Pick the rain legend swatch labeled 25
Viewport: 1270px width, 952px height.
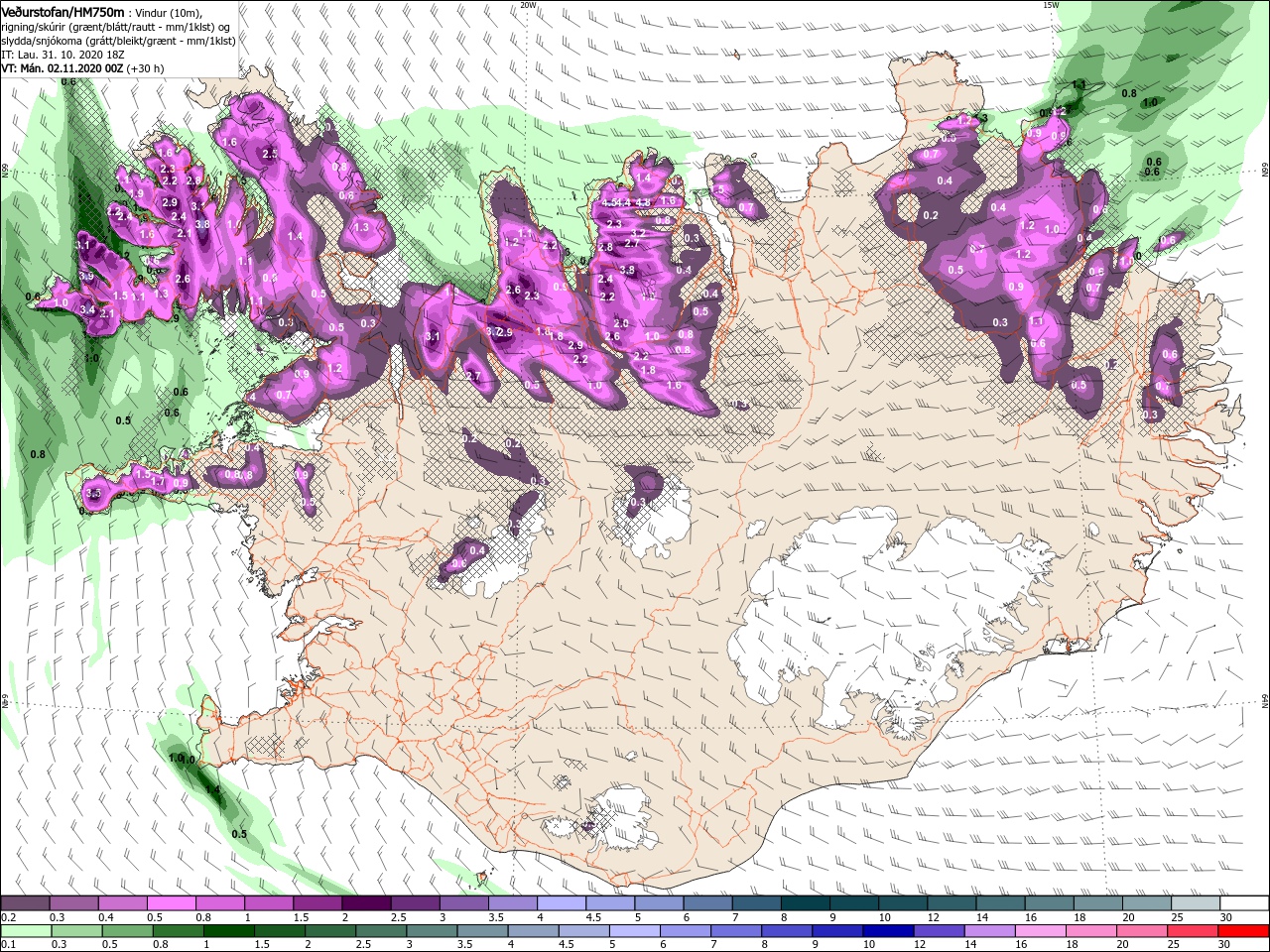[x=1194, y=931]
